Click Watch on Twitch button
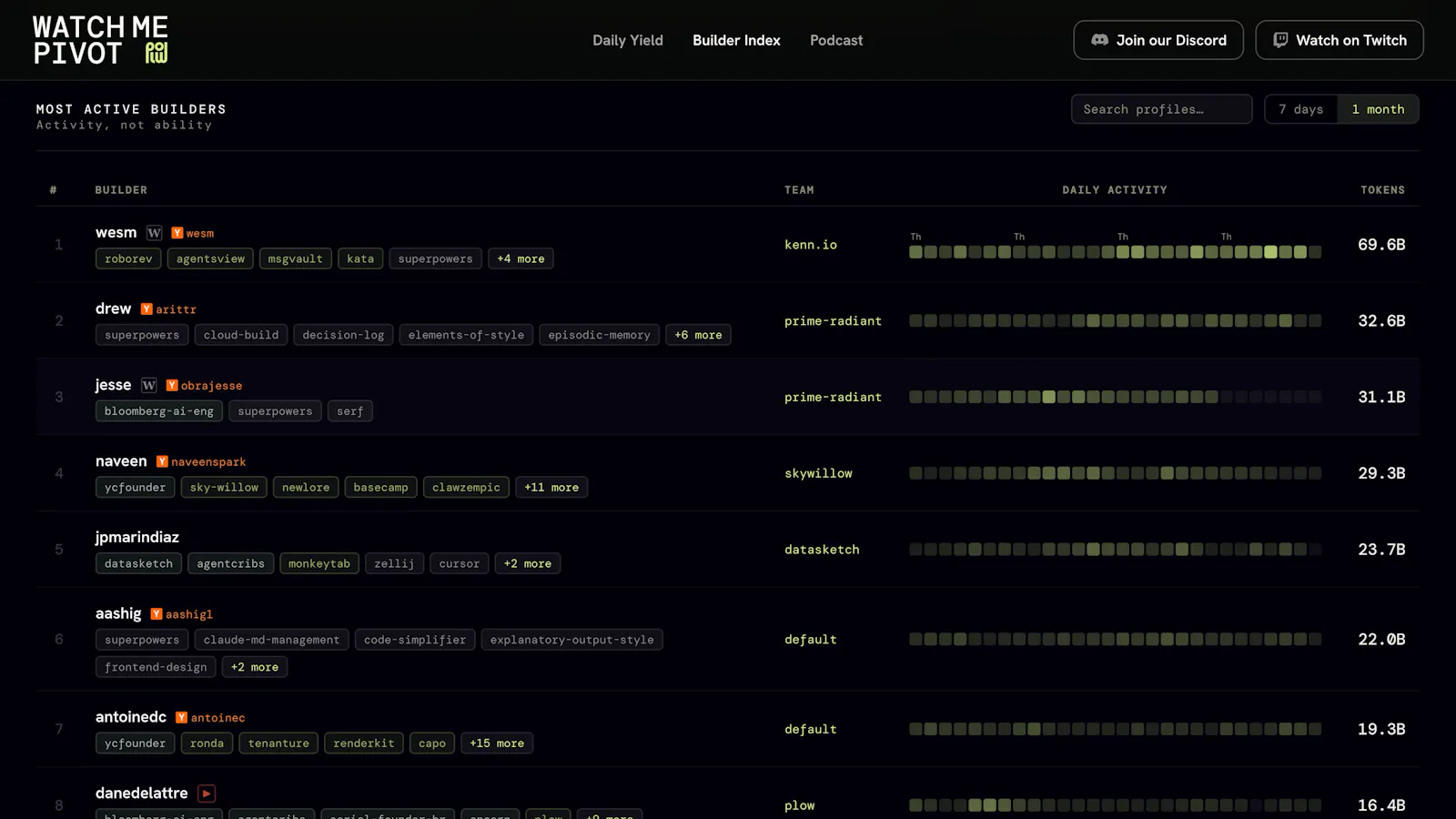Screen dimensions: 1456x819 point(1340,40)
